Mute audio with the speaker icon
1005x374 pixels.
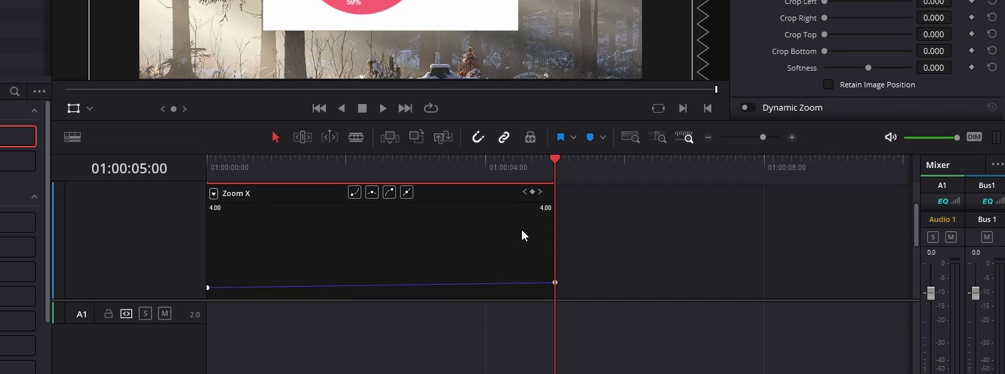pyautogui.click(x=890, y=137)
